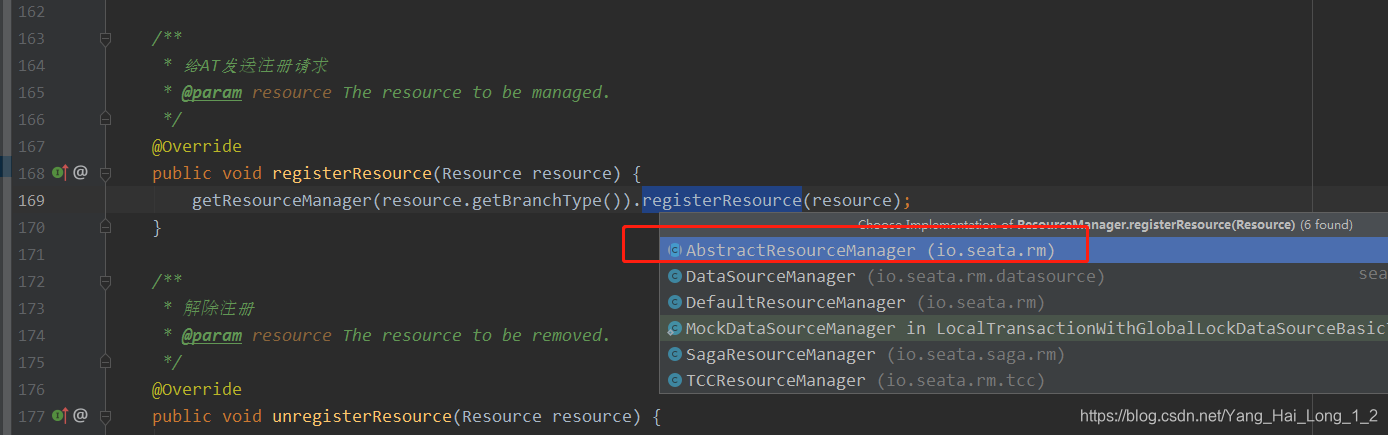Click getBranchType() on line 169
This screenshot has height=435, width=1388.
click(x=547, y=200)
